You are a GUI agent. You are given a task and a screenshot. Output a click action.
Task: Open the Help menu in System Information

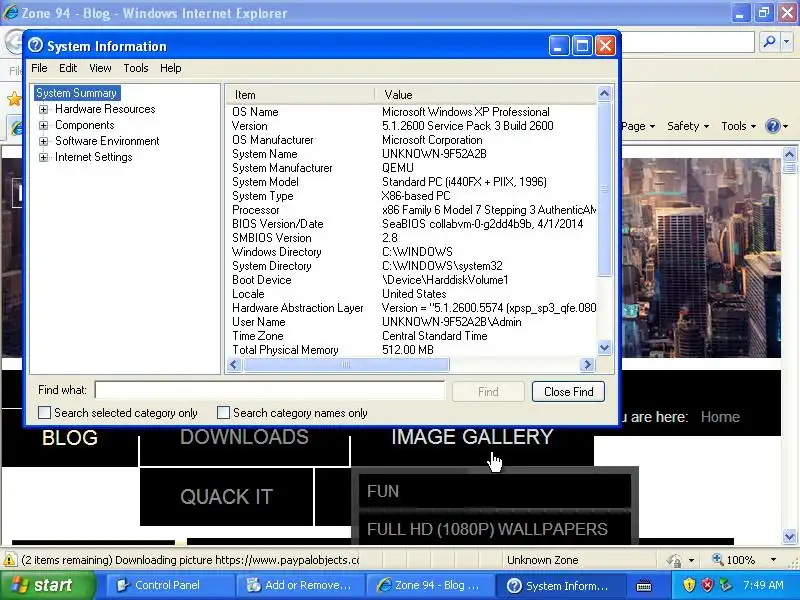click(x=170, y=68)
